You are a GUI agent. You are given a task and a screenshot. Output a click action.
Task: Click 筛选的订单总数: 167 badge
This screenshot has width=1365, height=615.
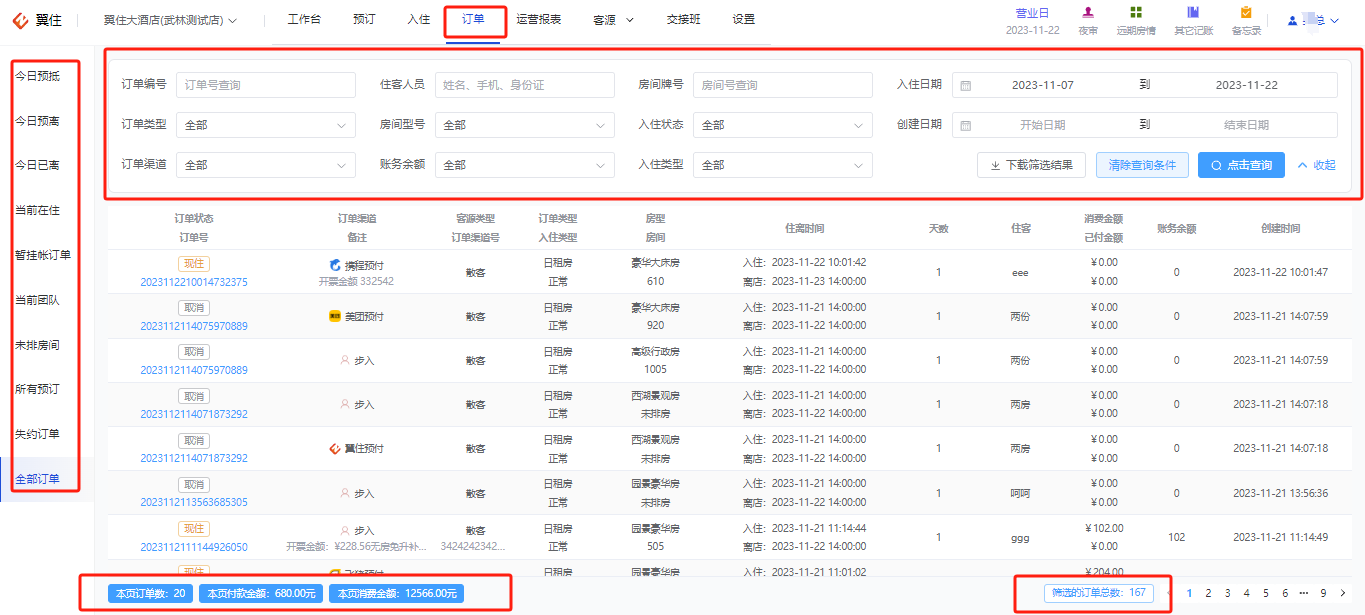(x=1098, y=593)
